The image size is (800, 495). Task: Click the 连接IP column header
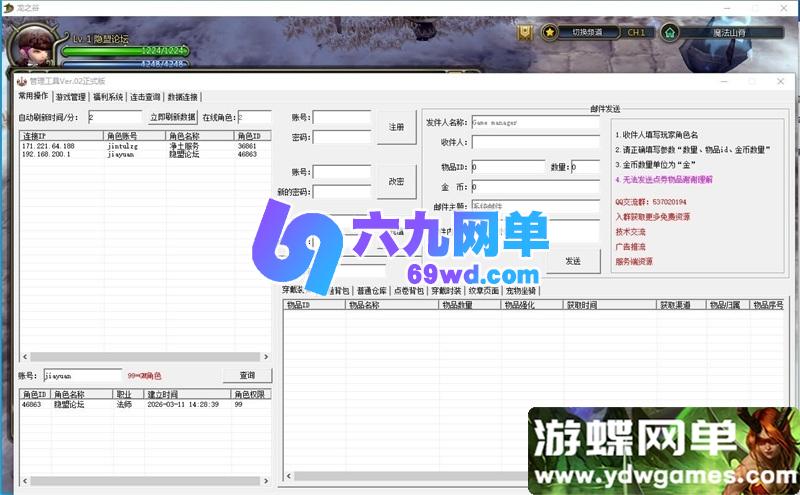61,136
